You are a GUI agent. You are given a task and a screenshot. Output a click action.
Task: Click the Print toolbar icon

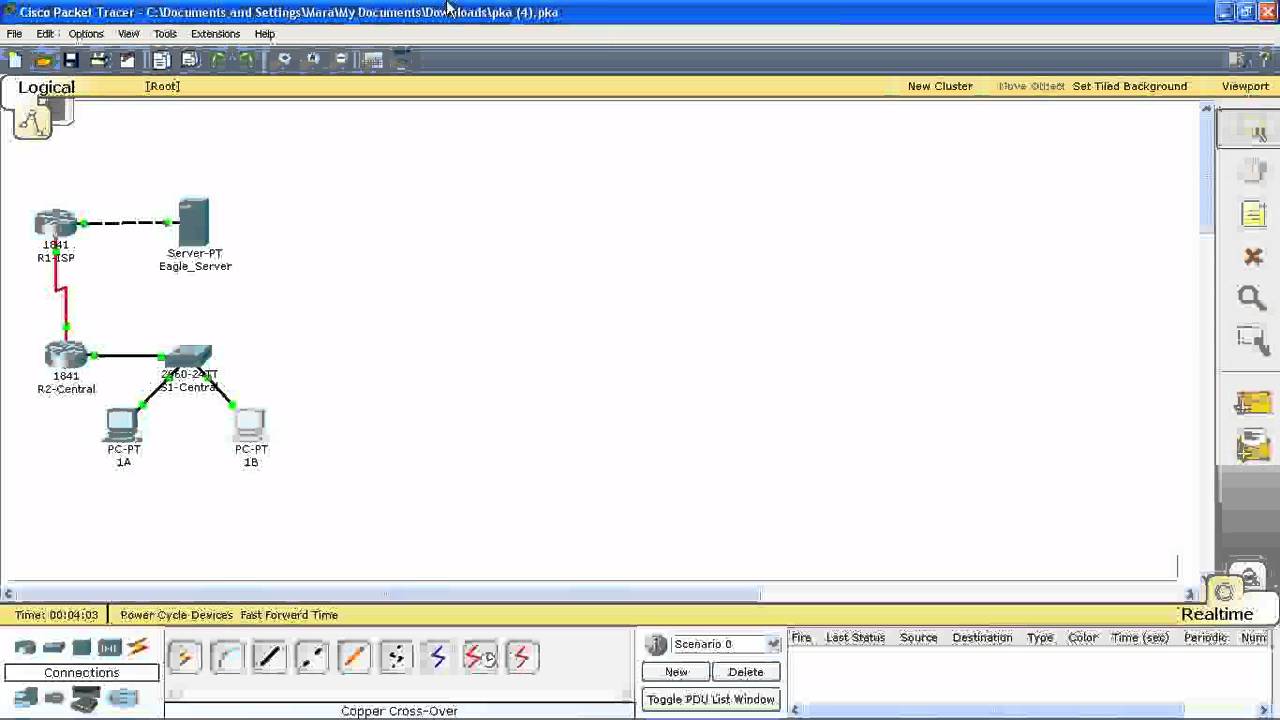coord(99,60)
